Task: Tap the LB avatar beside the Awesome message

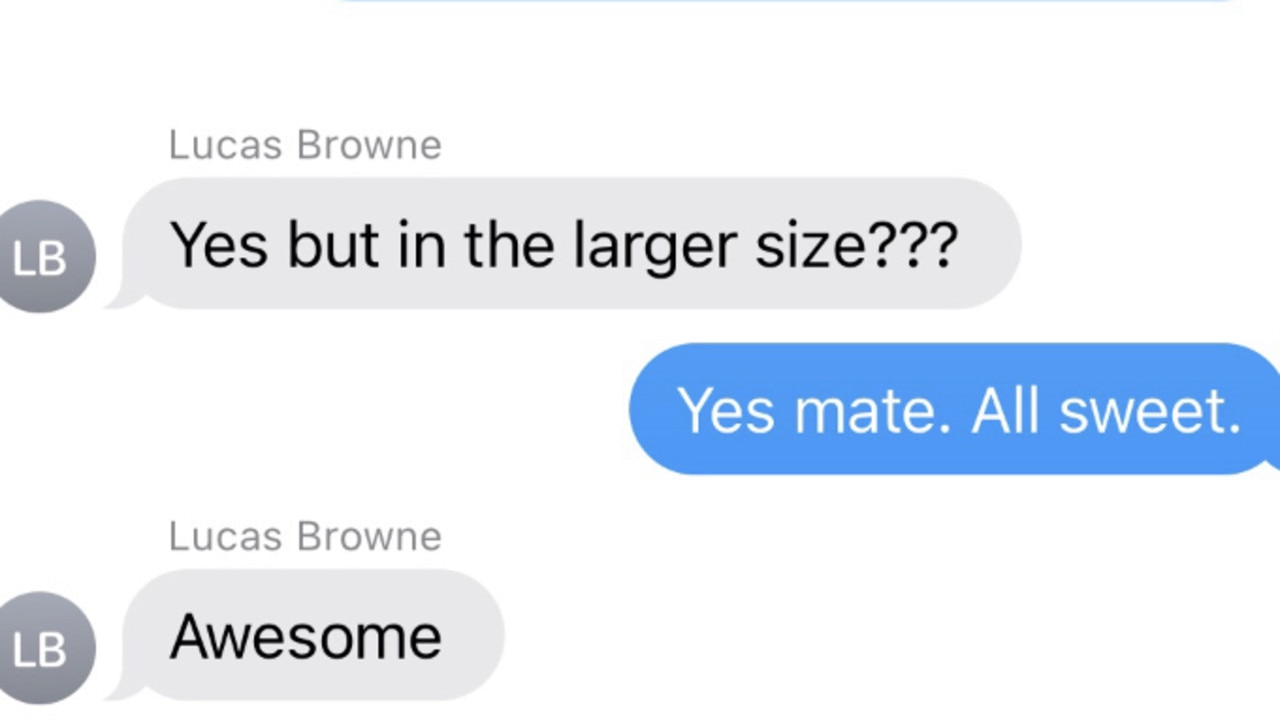Action: (x=42, y=649)
